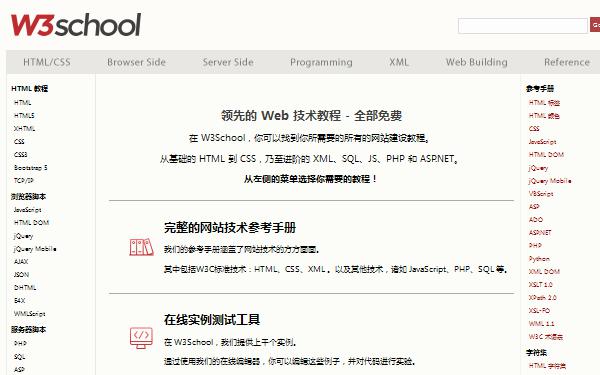Open the CSS link under HTML 教程

click(x=19, y=142)
